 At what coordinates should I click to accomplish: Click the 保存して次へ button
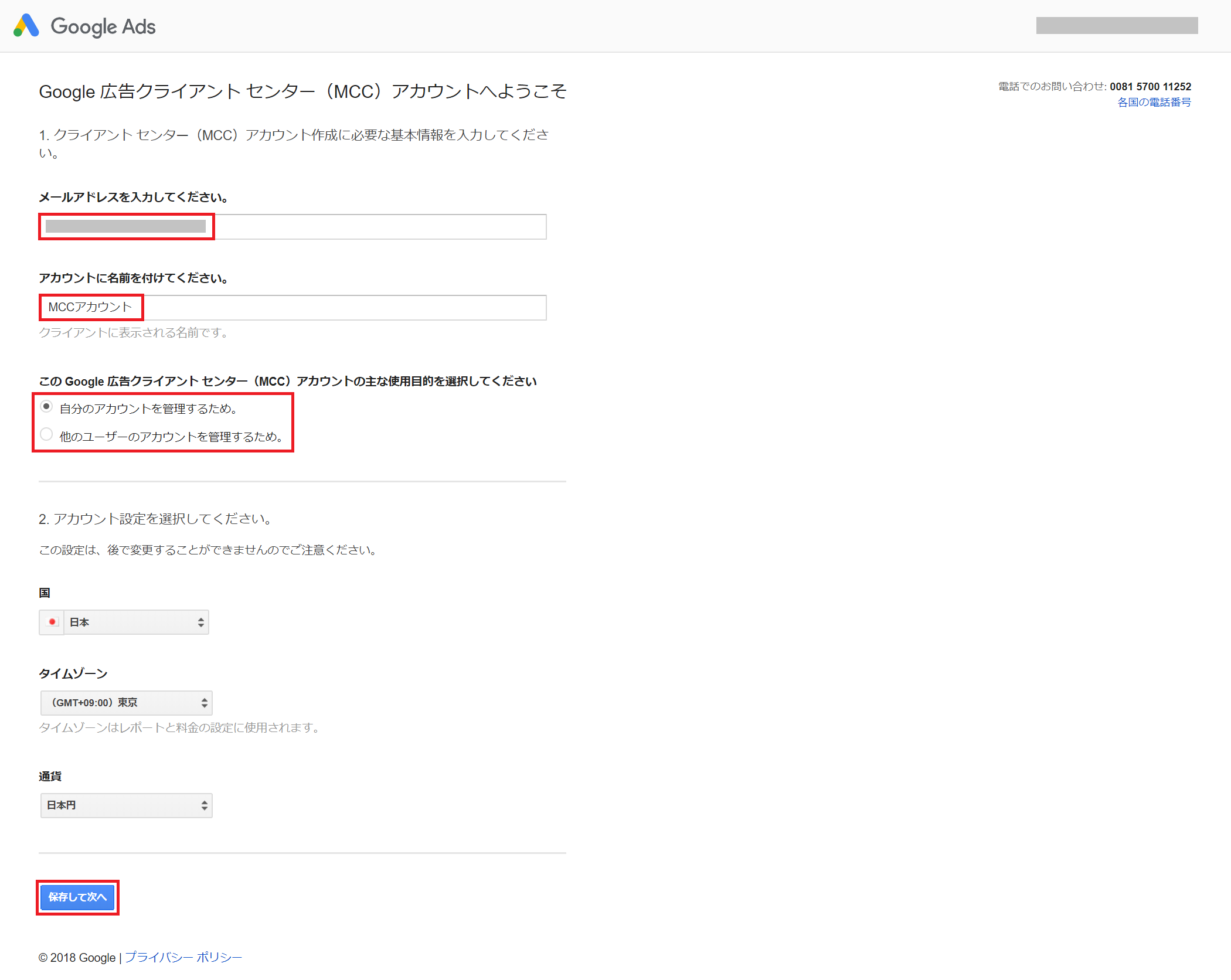tap(77, 897)
